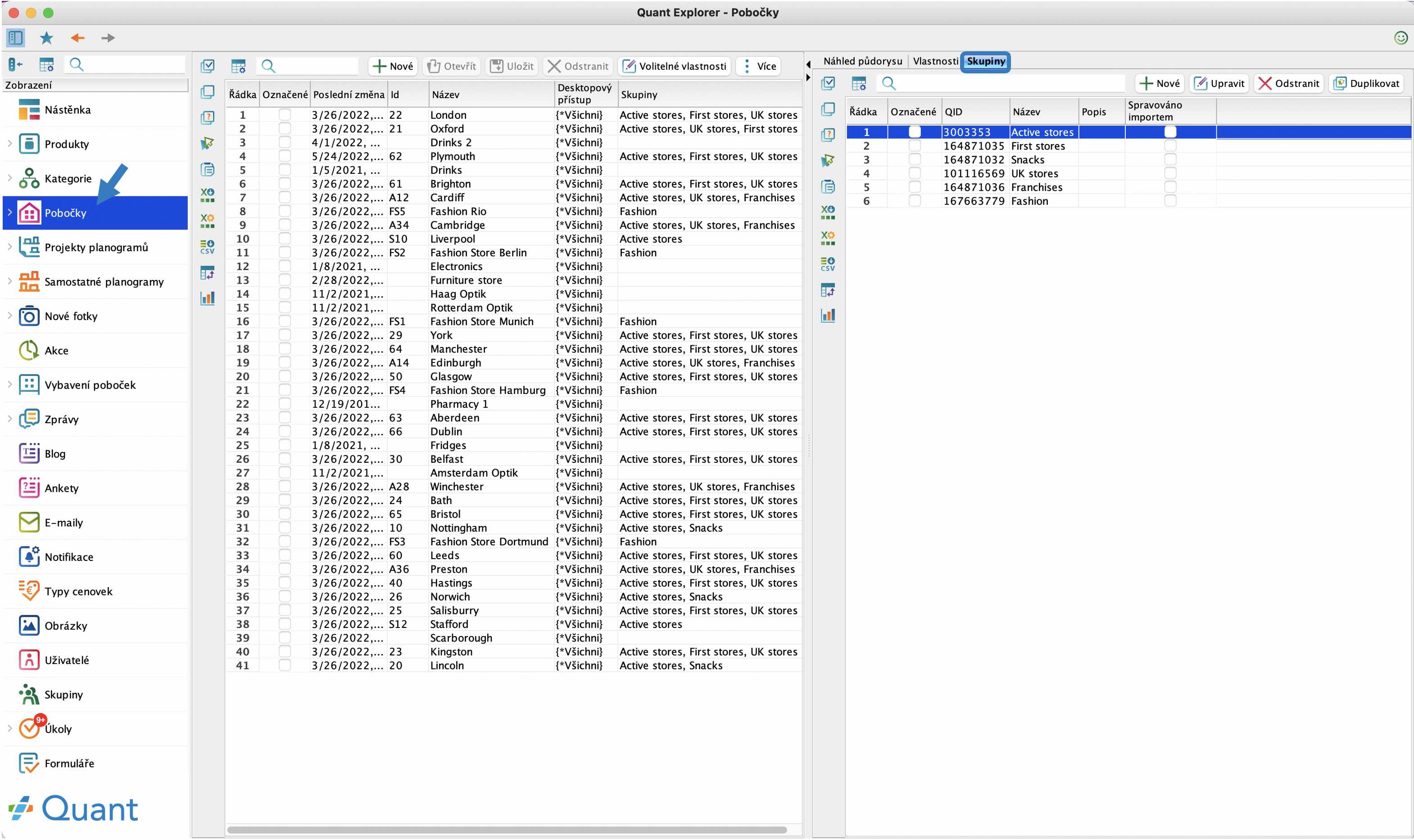Sort by Název column in stores table
Viewport: 1414px width, 840px height.
(491, 95)
